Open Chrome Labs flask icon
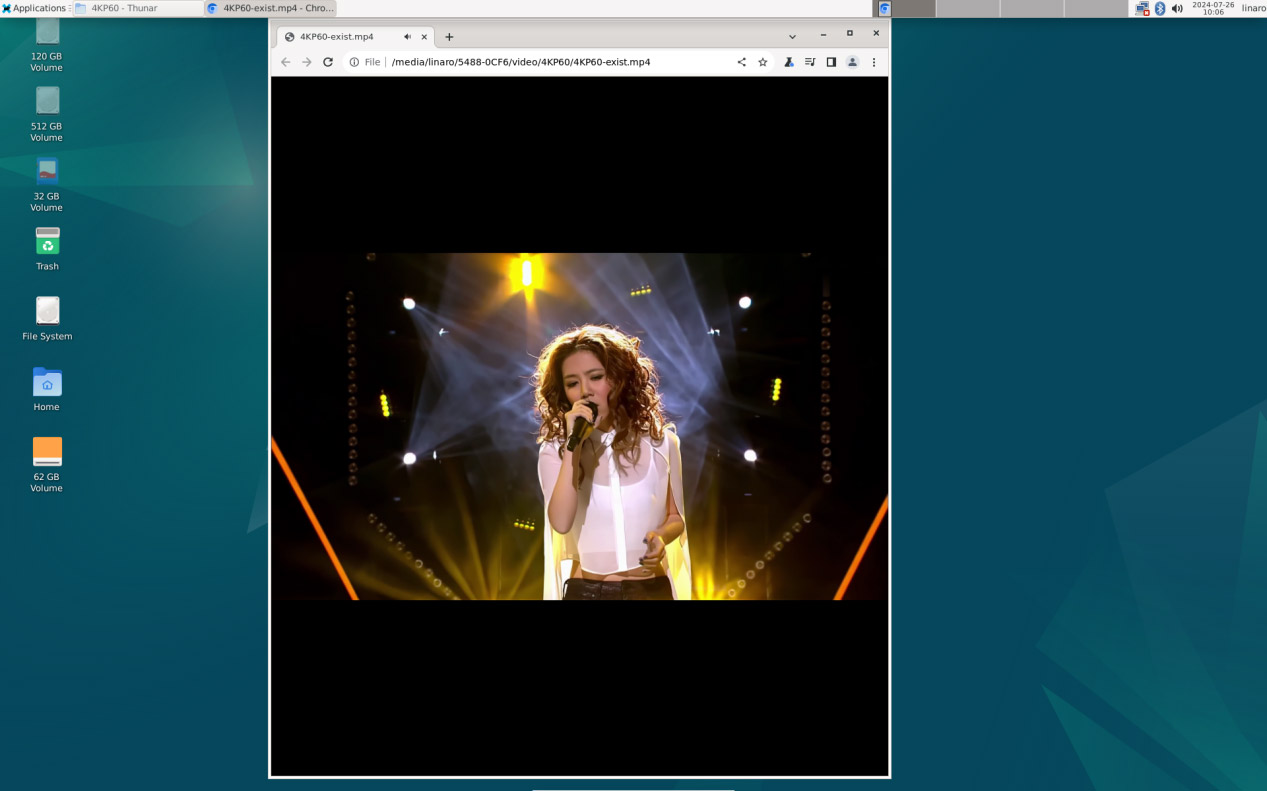 pyautogui.click(x=789, y=62)
